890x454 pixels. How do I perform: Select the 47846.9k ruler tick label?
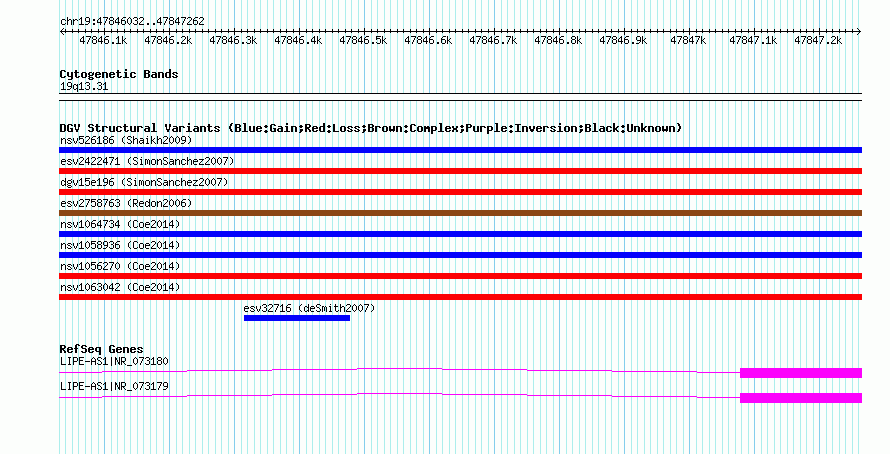pos(623,41)
